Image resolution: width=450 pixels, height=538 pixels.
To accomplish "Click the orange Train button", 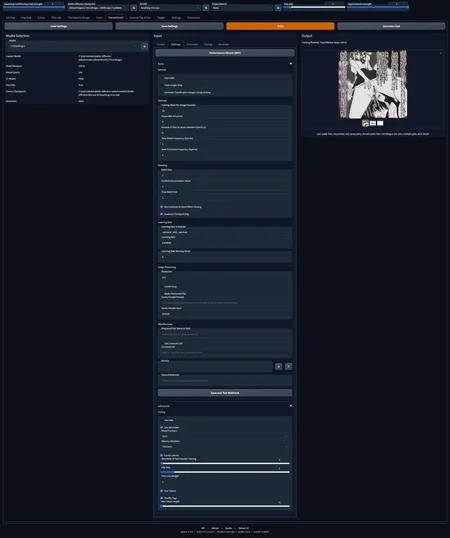I will (280, 26).
